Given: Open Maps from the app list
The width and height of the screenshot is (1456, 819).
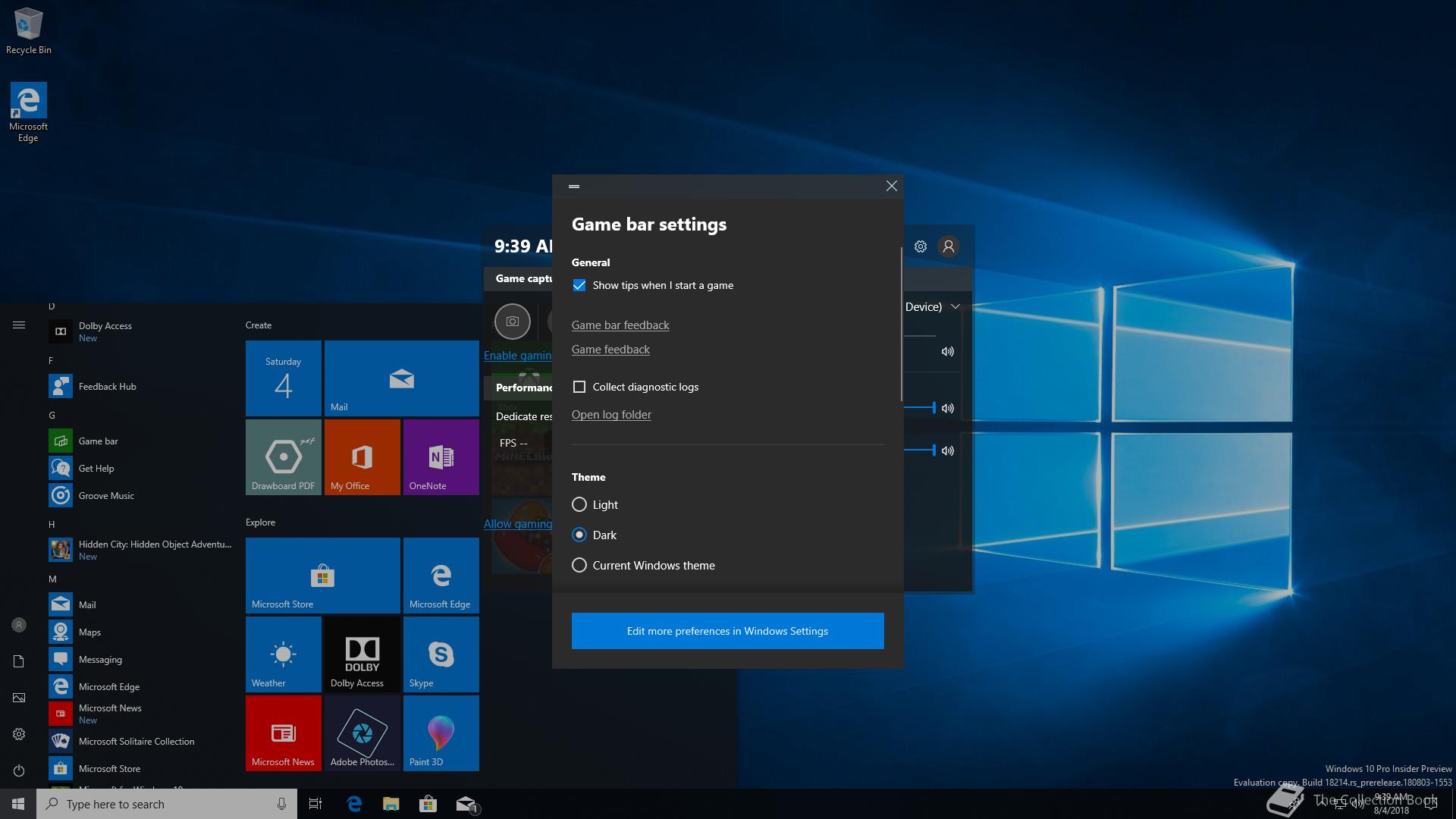Looking at the screenshot, I should click(140, 632).
